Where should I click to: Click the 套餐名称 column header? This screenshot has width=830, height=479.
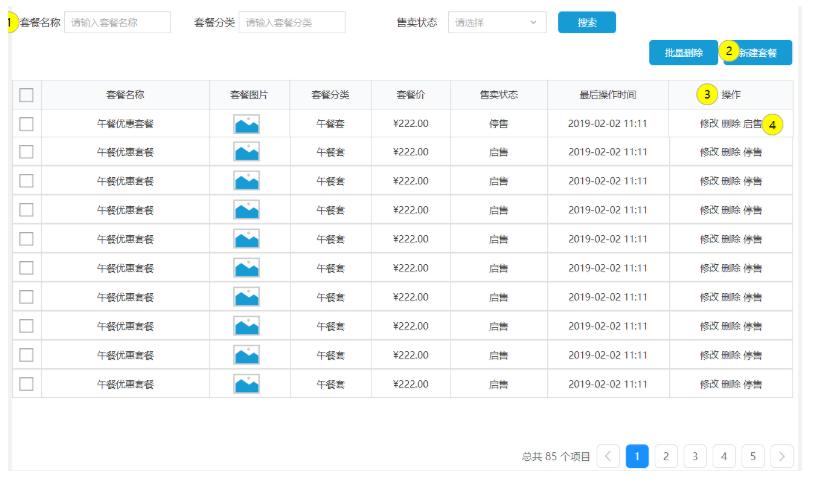coord(125,95)
